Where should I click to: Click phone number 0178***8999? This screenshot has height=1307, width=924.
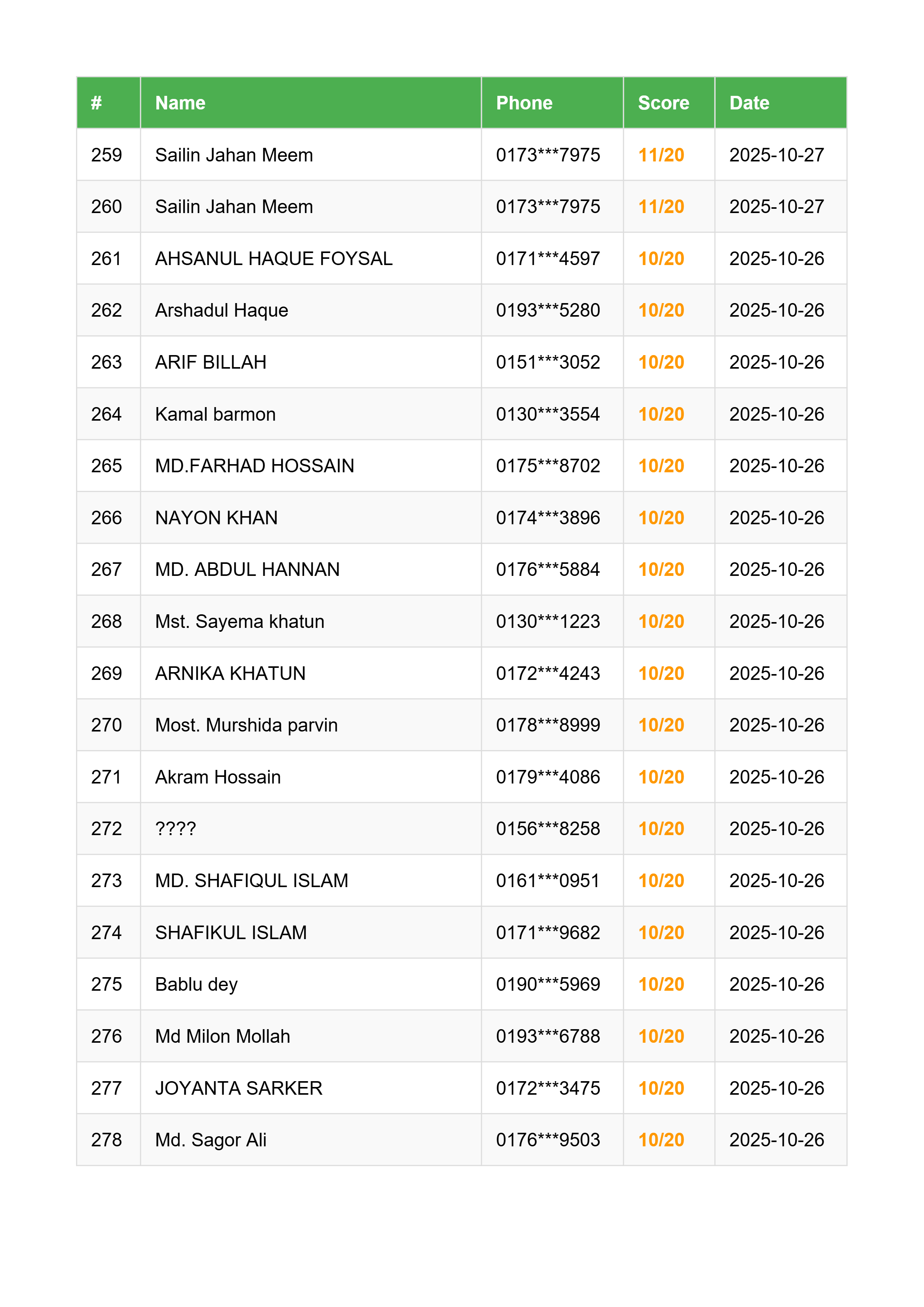click(x=547, y=725)
